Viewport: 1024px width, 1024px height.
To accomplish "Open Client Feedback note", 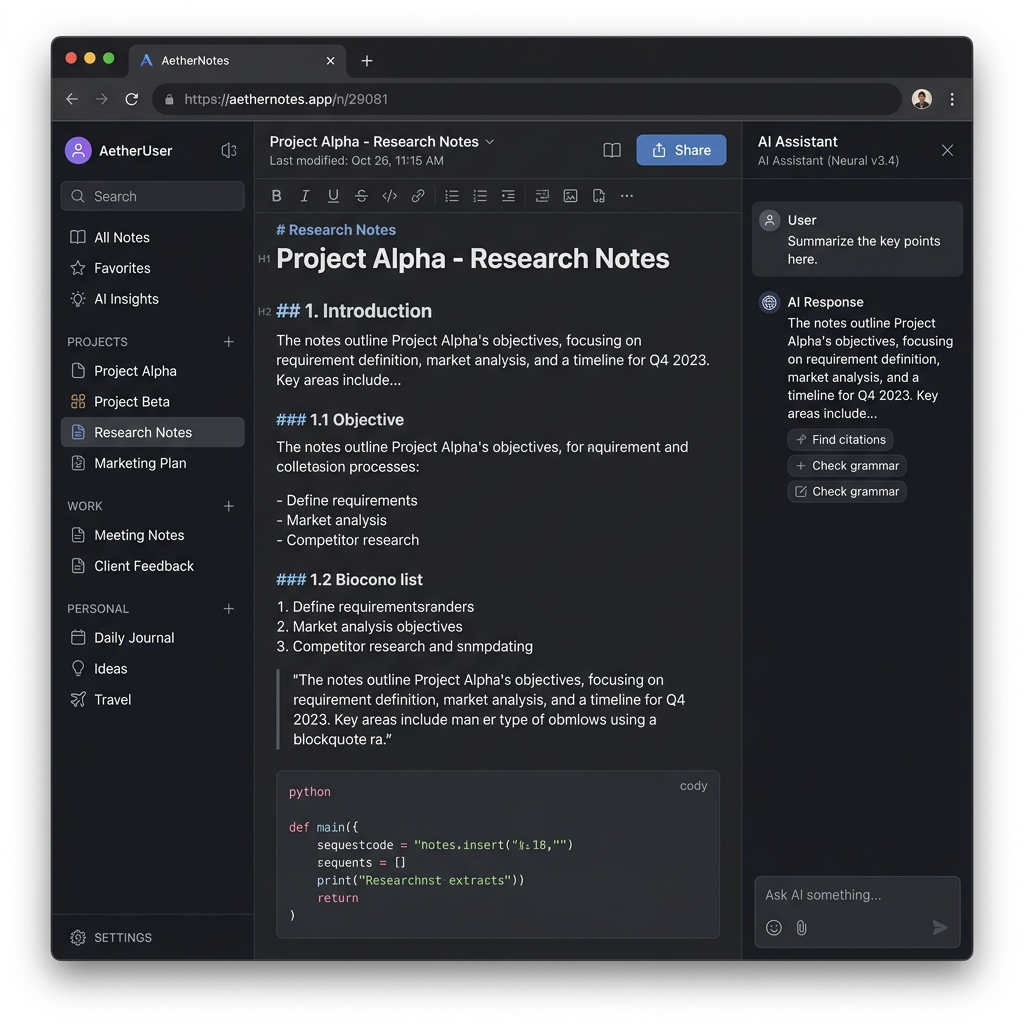I will coord(153,566).
